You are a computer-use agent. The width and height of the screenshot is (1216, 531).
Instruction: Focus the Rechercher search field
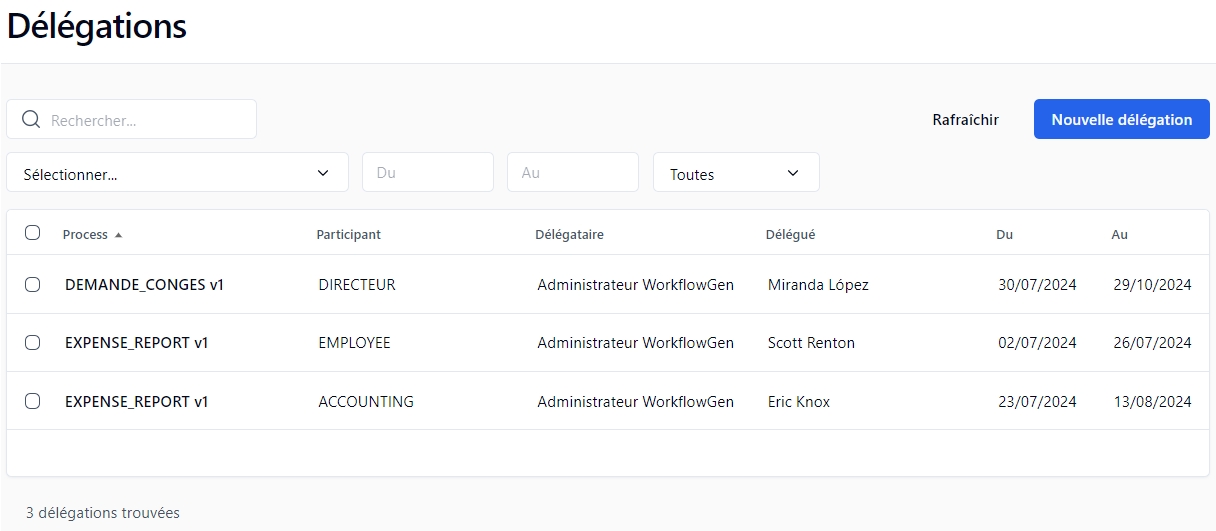click(145, 120)
